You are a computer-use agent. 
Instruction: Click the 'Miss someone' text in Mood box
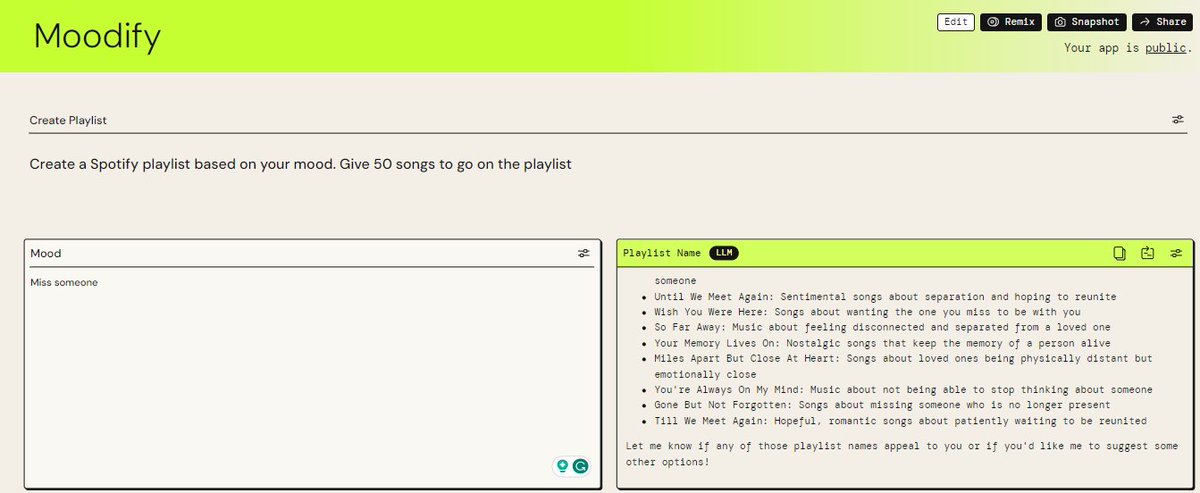click(64, 283)
